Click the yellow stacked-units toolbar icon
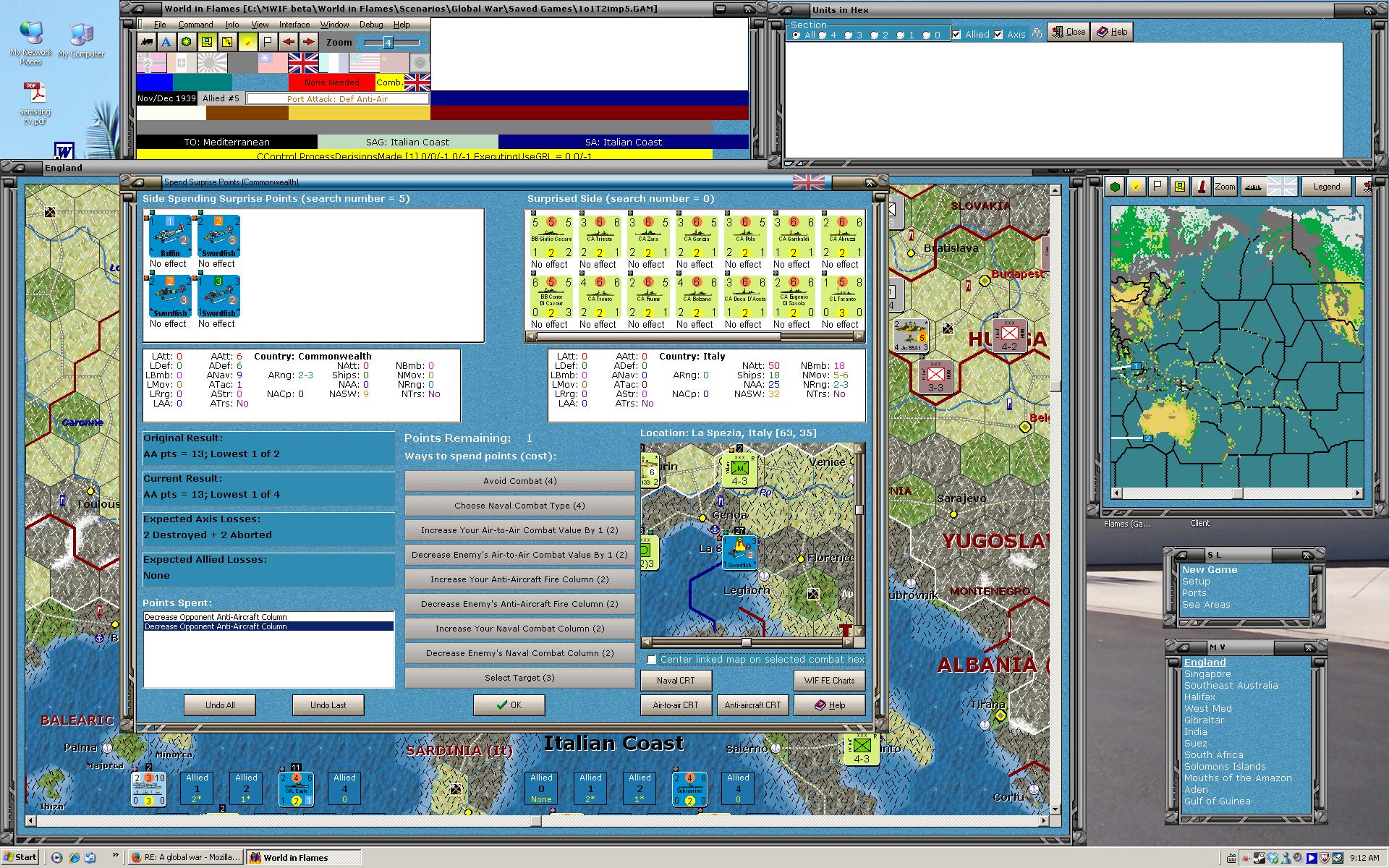 (227, 42)
